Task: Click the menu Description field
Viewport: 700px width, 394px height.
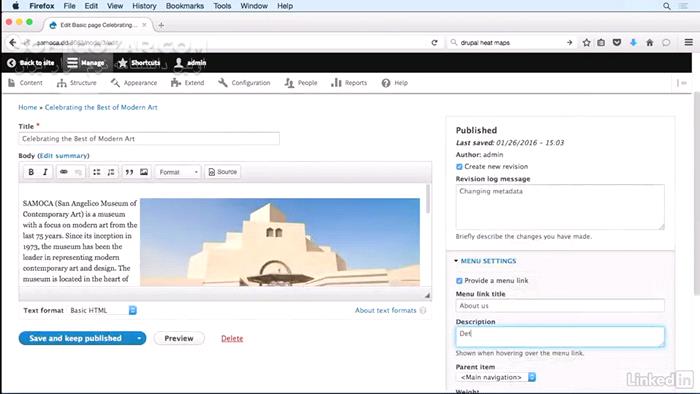Action: click(560, 337)
